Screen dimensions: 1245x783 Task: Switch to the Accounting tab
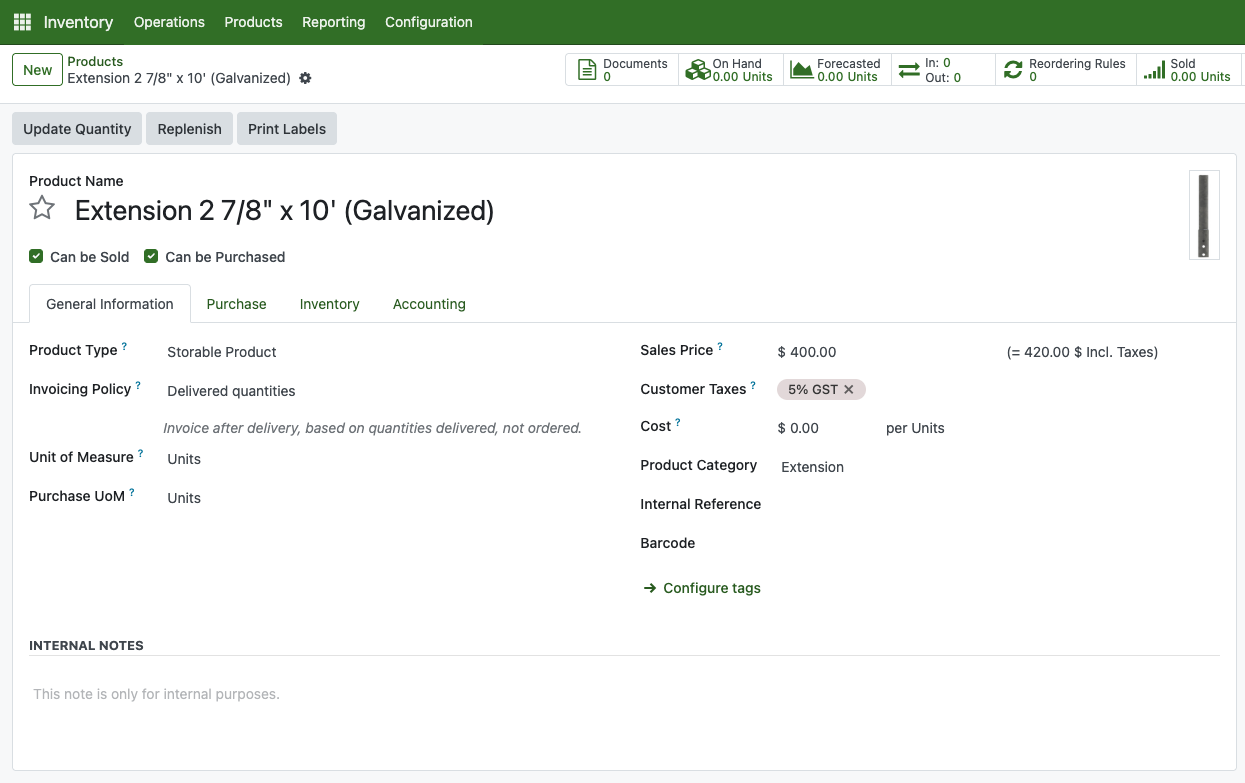tap(429, 304)
